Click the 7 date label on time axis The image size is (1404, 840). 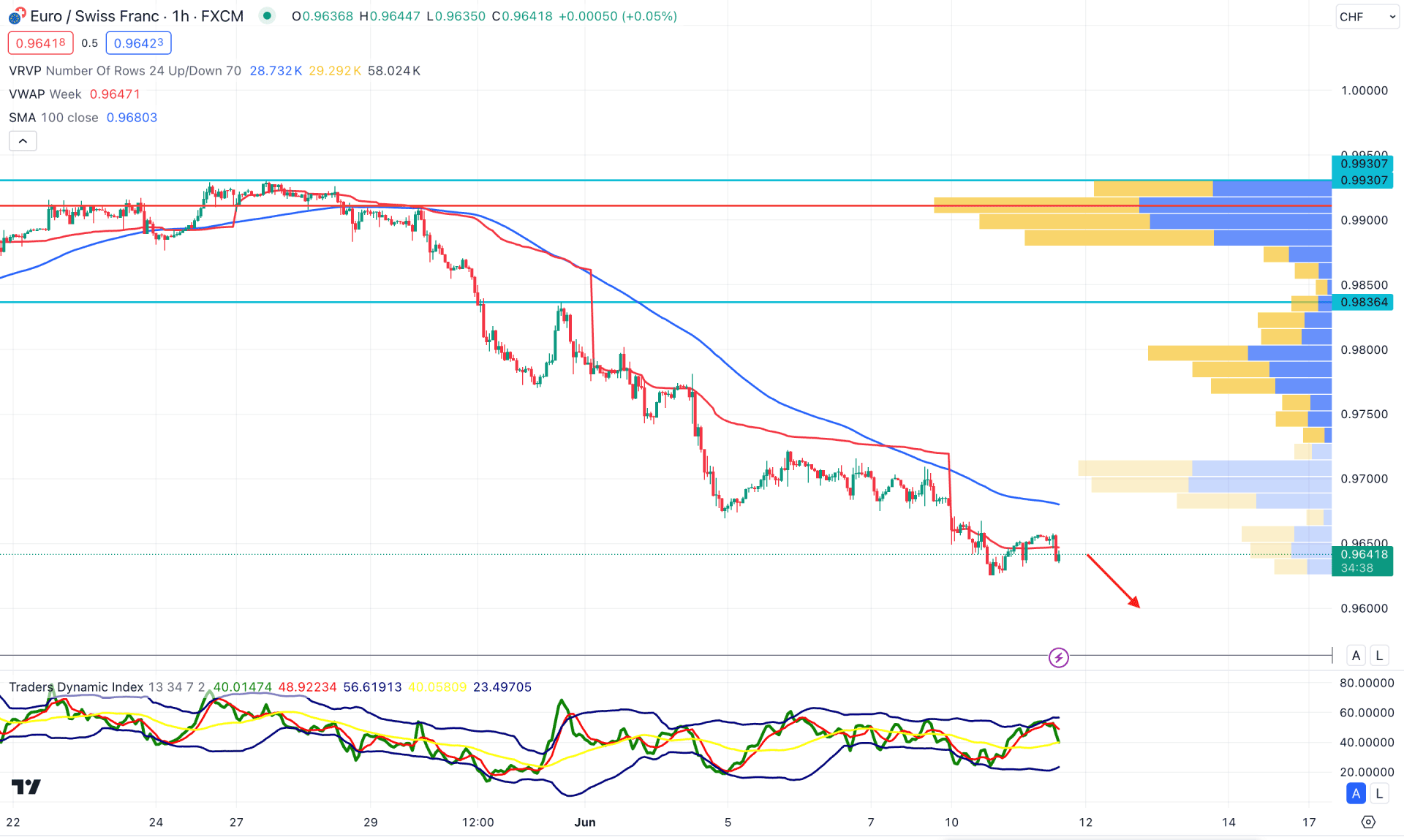pos(871,822)
